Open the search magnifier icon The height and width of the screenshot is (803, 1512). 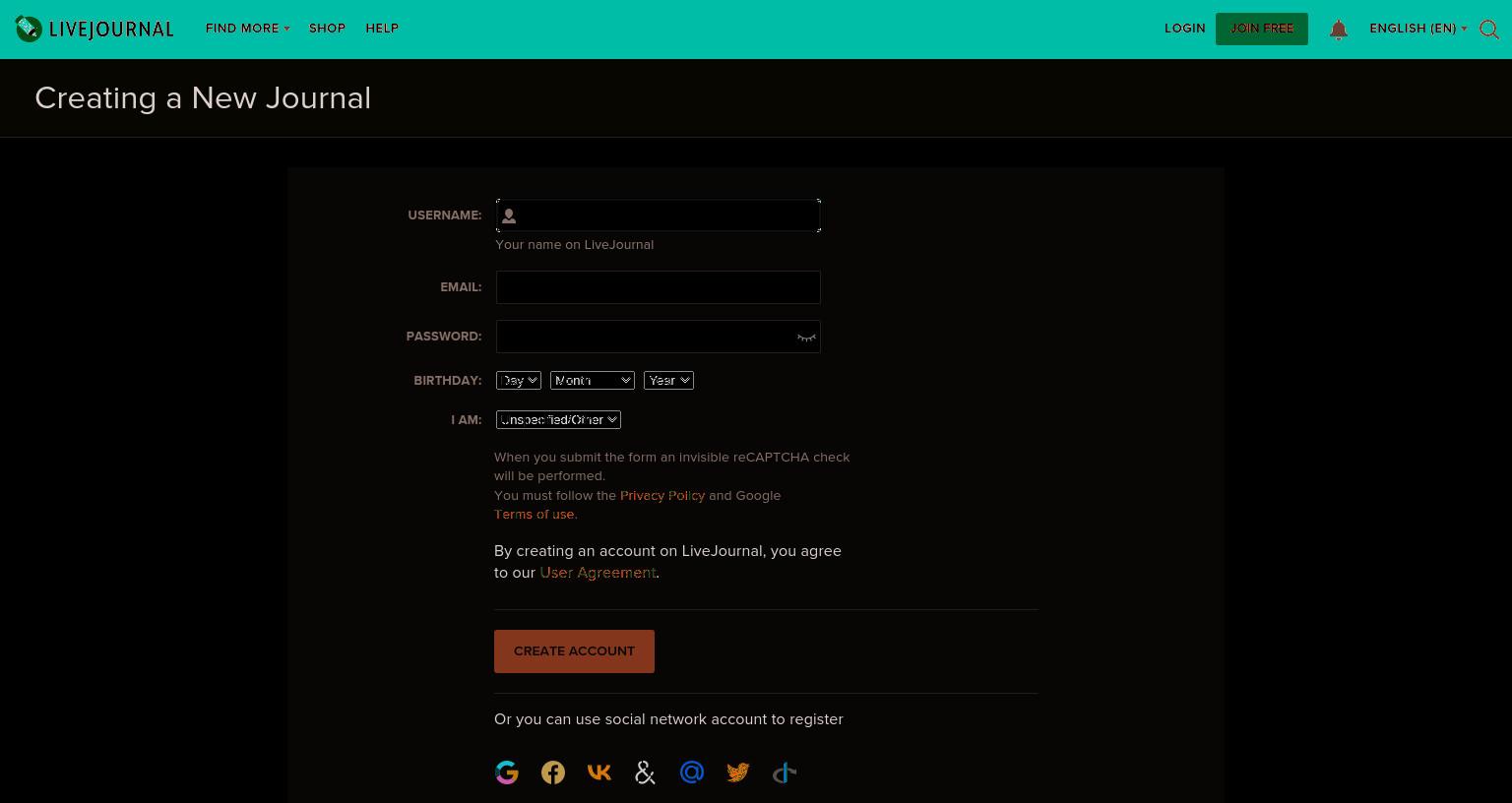pos(1489,30)
